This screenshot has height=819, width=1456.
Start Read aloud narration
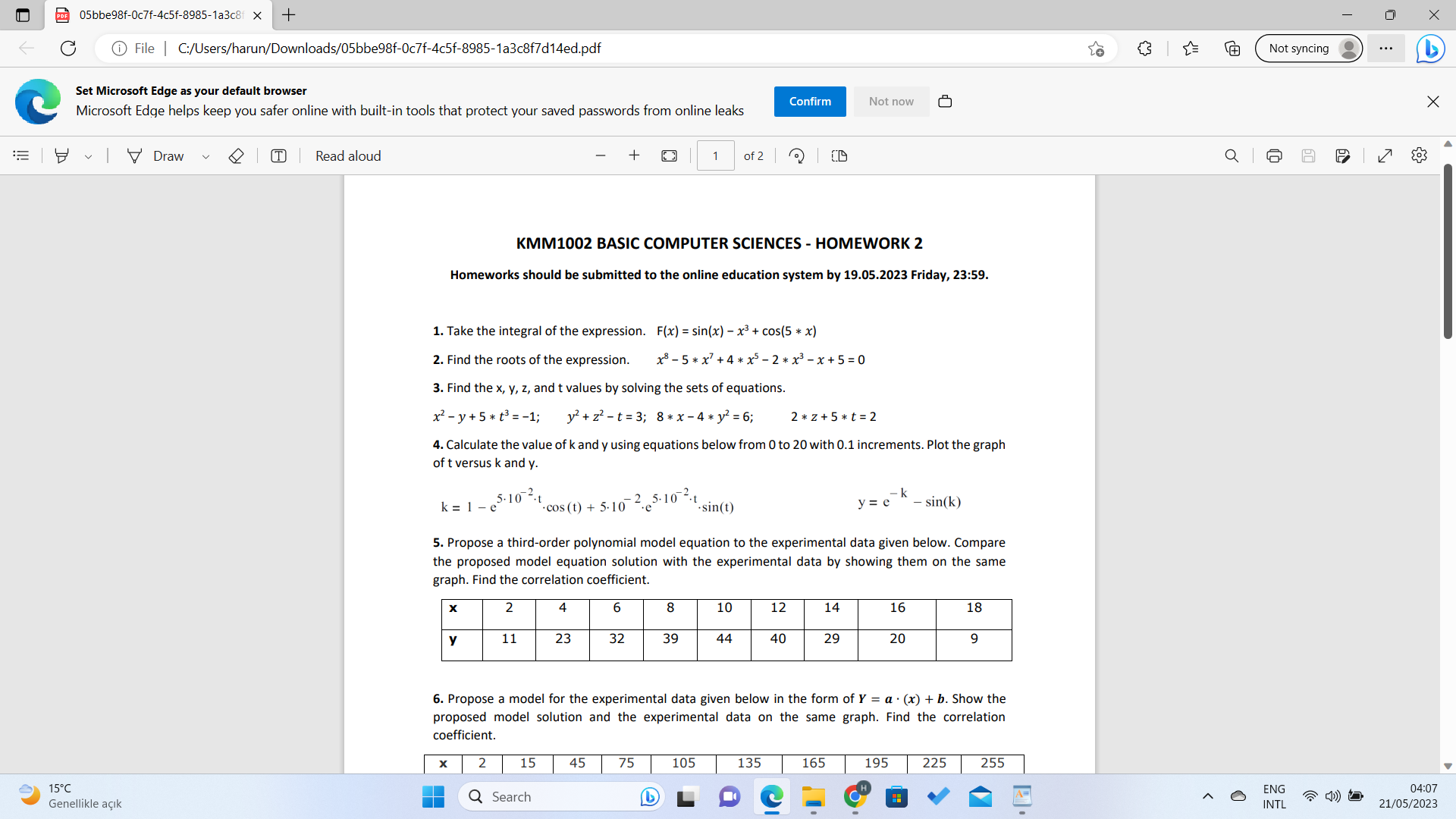pyautogui.click(x=348, y=155)
